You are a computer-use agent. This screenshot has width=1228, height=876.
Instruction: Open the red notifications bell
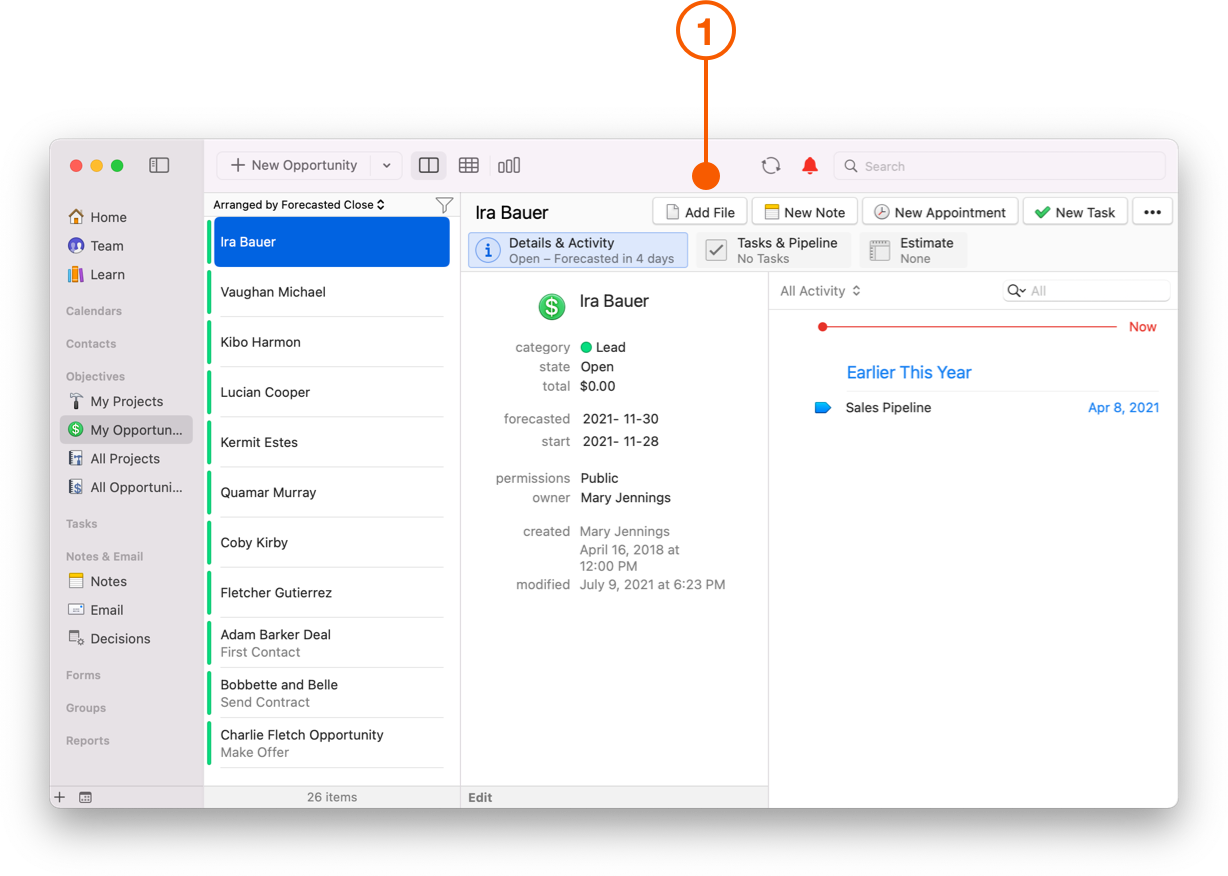click(x=810, y=166)
